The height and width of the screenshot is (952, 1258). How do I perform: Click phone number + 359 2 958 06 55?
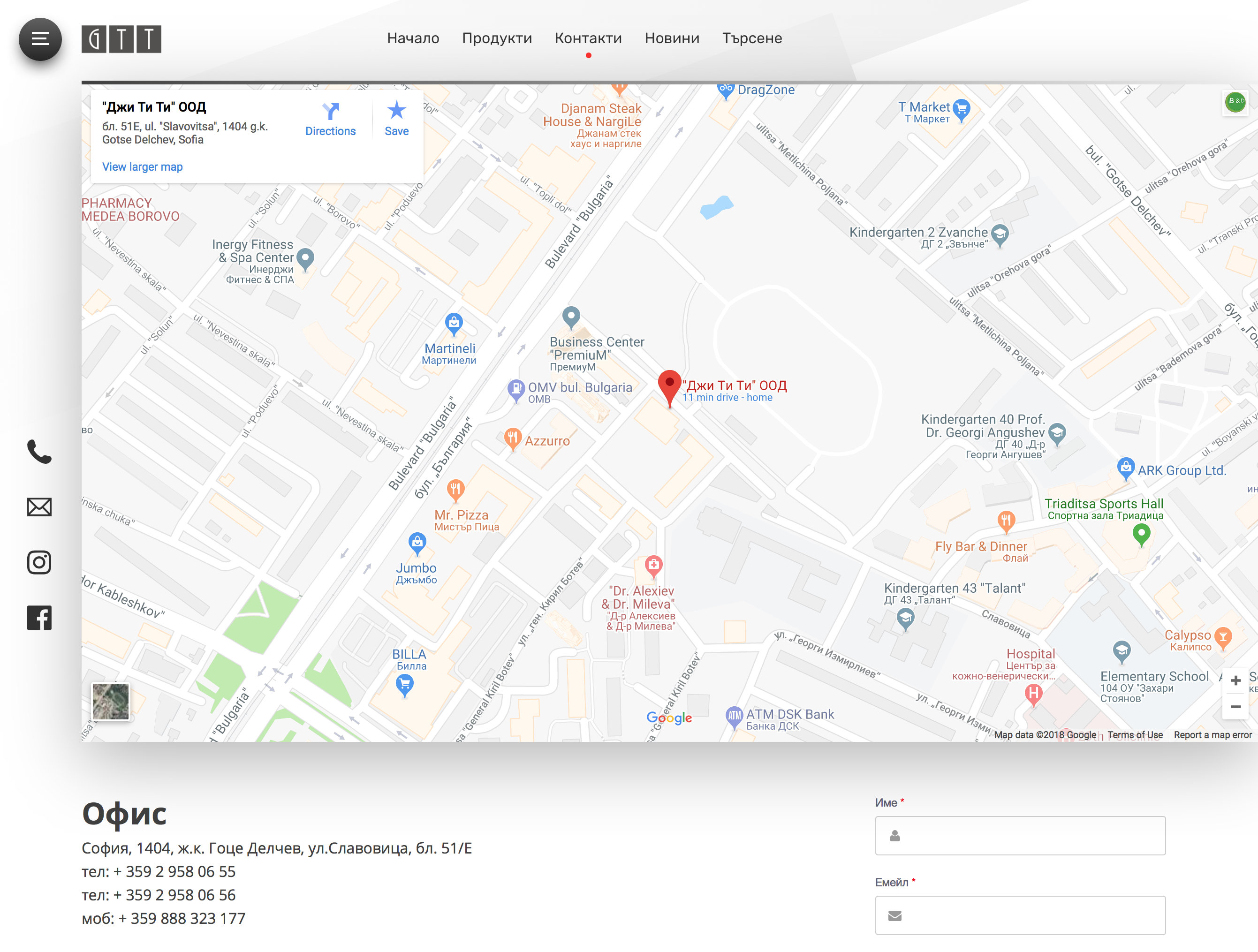click(x=174, y=871)
